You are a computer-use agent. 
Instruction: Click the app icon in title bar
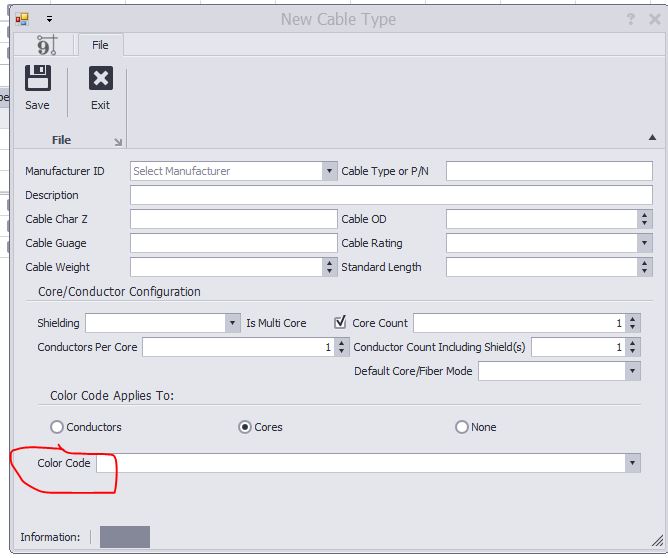pos(22,19)
